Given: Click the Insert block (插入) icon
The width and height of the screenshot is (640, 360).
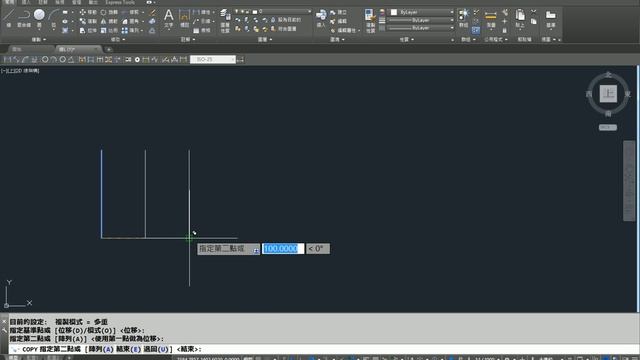Looking at the screenshot, I should click(321, 18).
